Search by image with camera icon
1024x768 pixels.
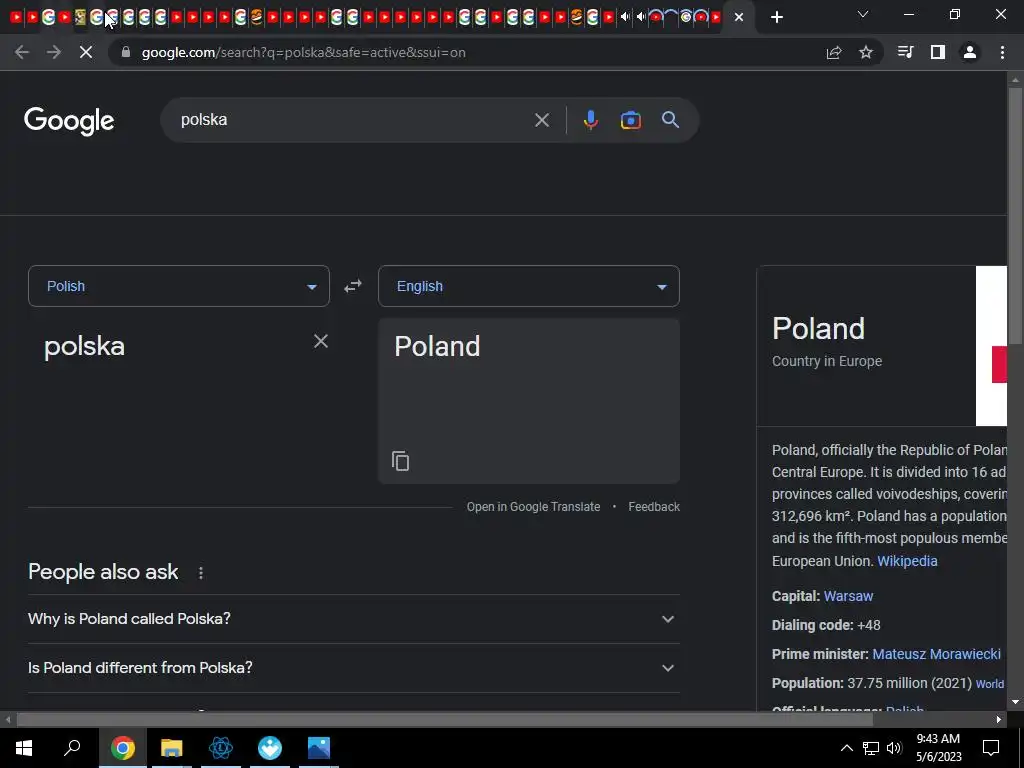630,120
